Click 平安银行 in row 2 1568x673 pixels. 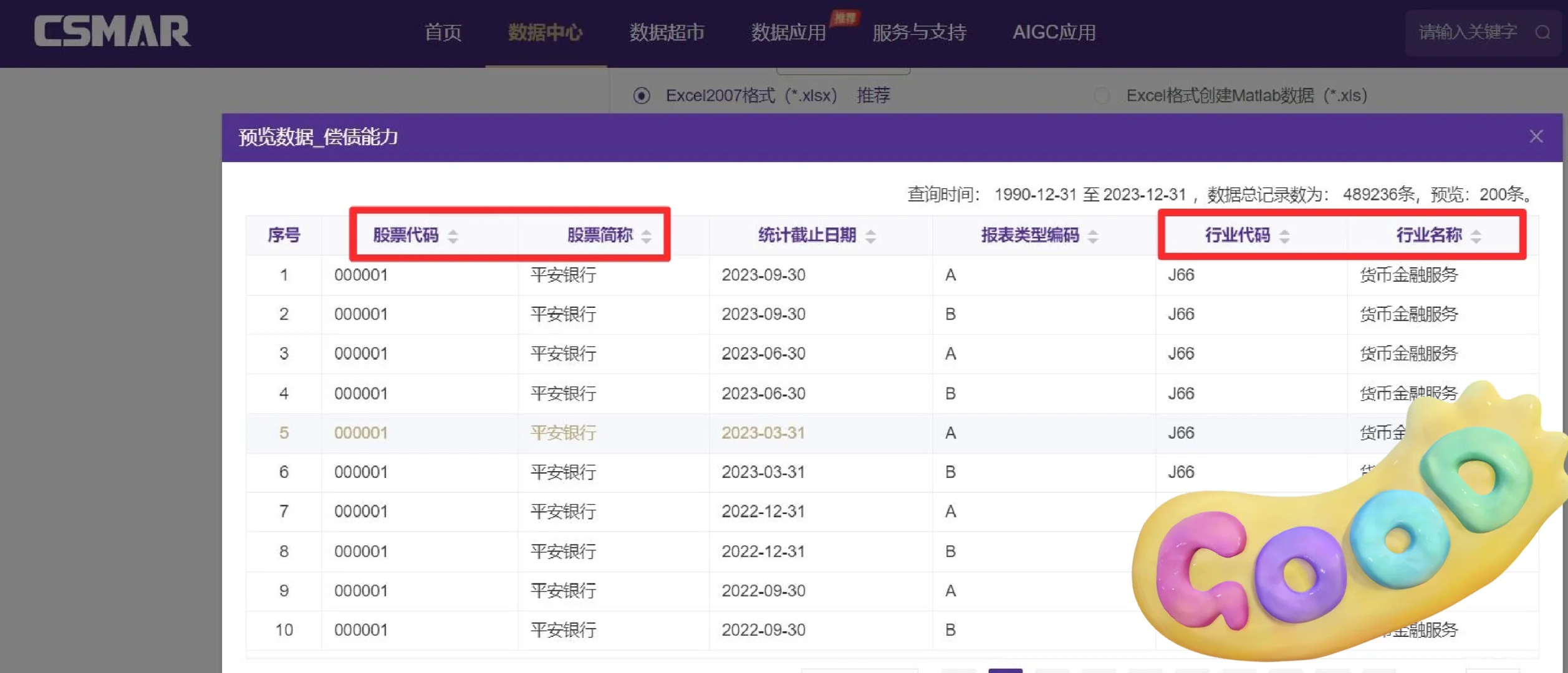[x=563, y=314]
